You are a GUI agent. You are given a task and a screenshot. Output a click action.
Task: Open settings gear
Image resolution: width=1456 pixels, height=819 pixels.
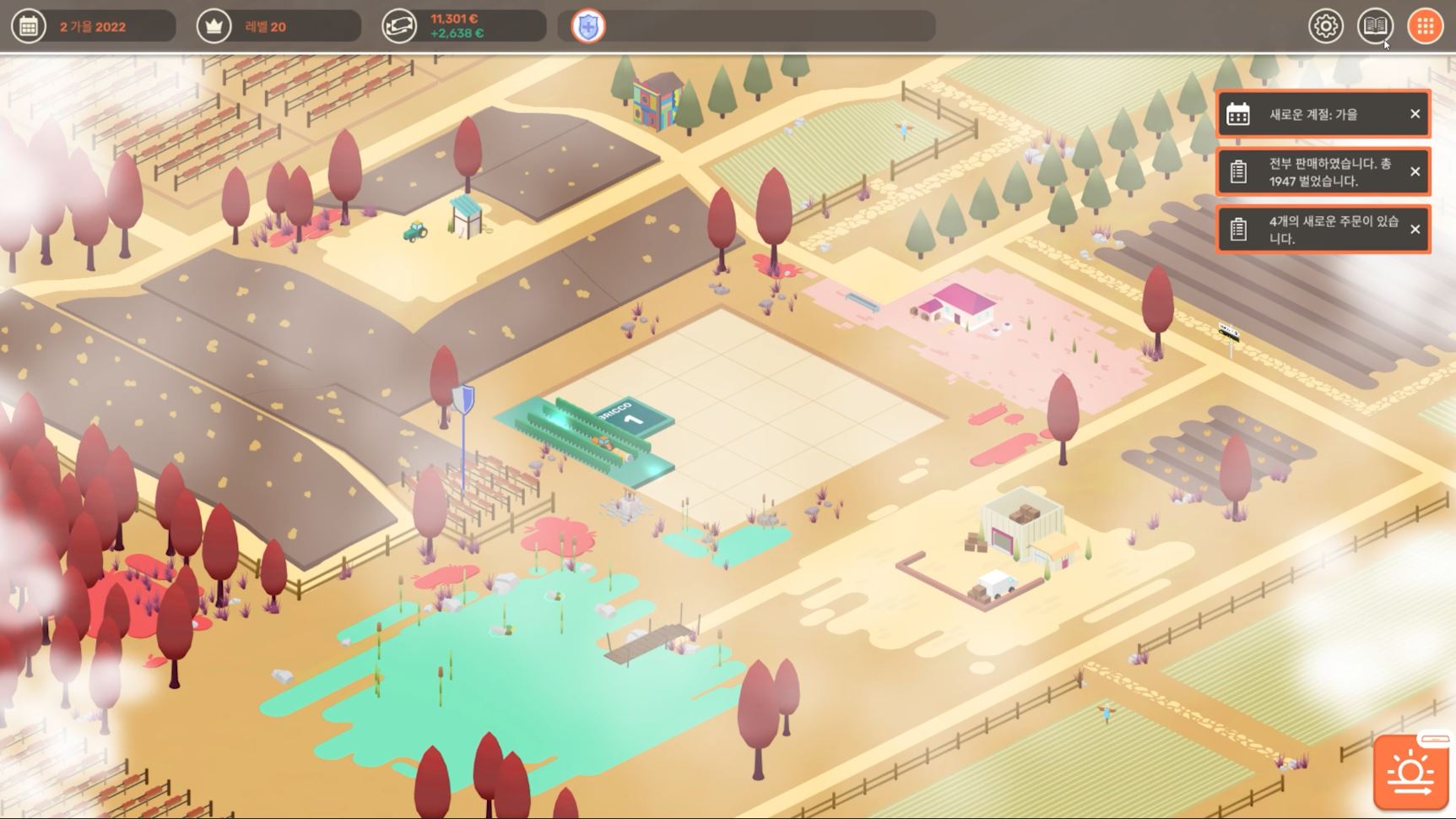(1326, 26)
